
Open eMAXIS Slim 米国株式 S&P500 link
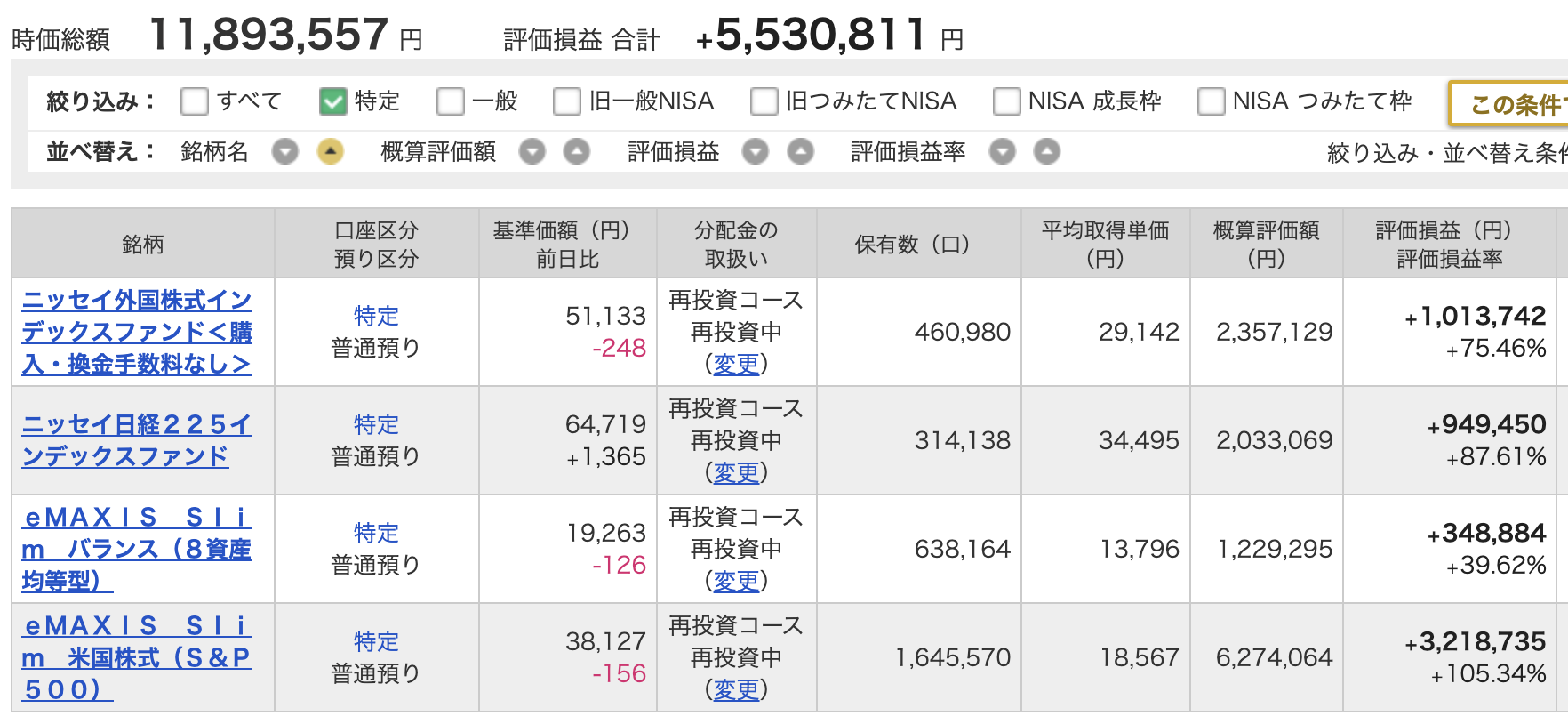click(x=137, y=657)
